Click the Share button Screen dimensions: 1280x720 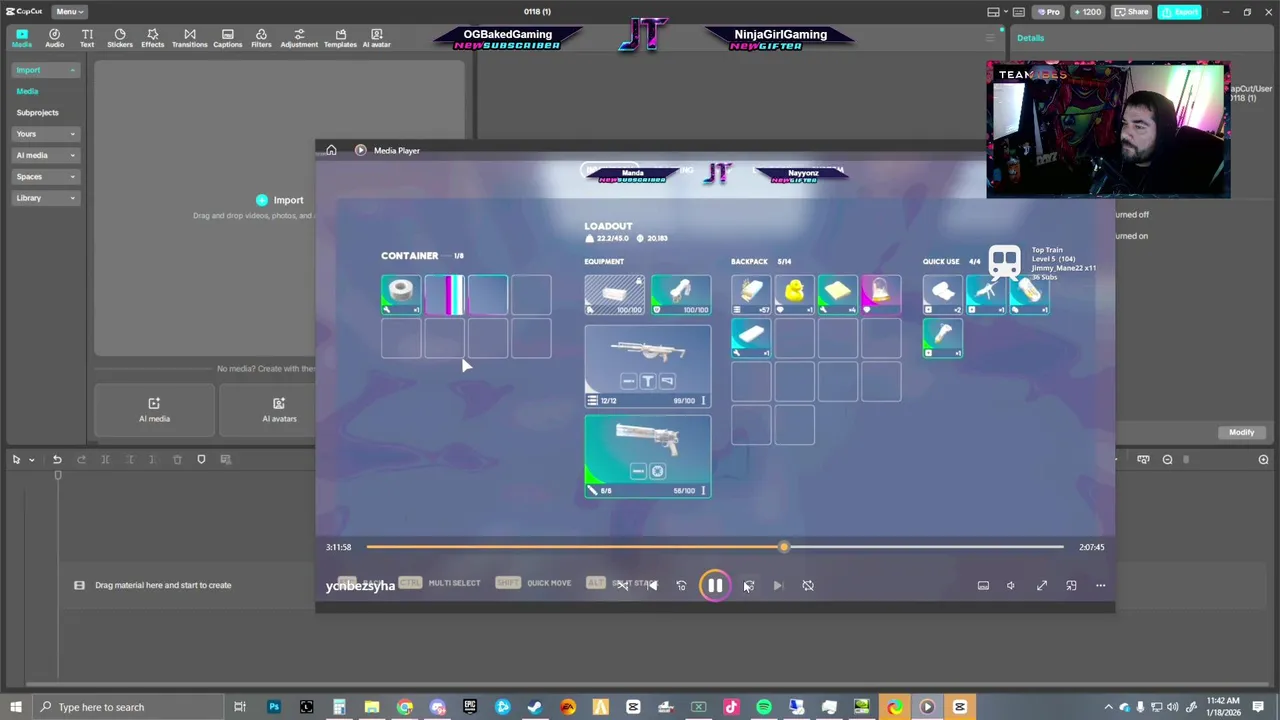[1132, 12]
